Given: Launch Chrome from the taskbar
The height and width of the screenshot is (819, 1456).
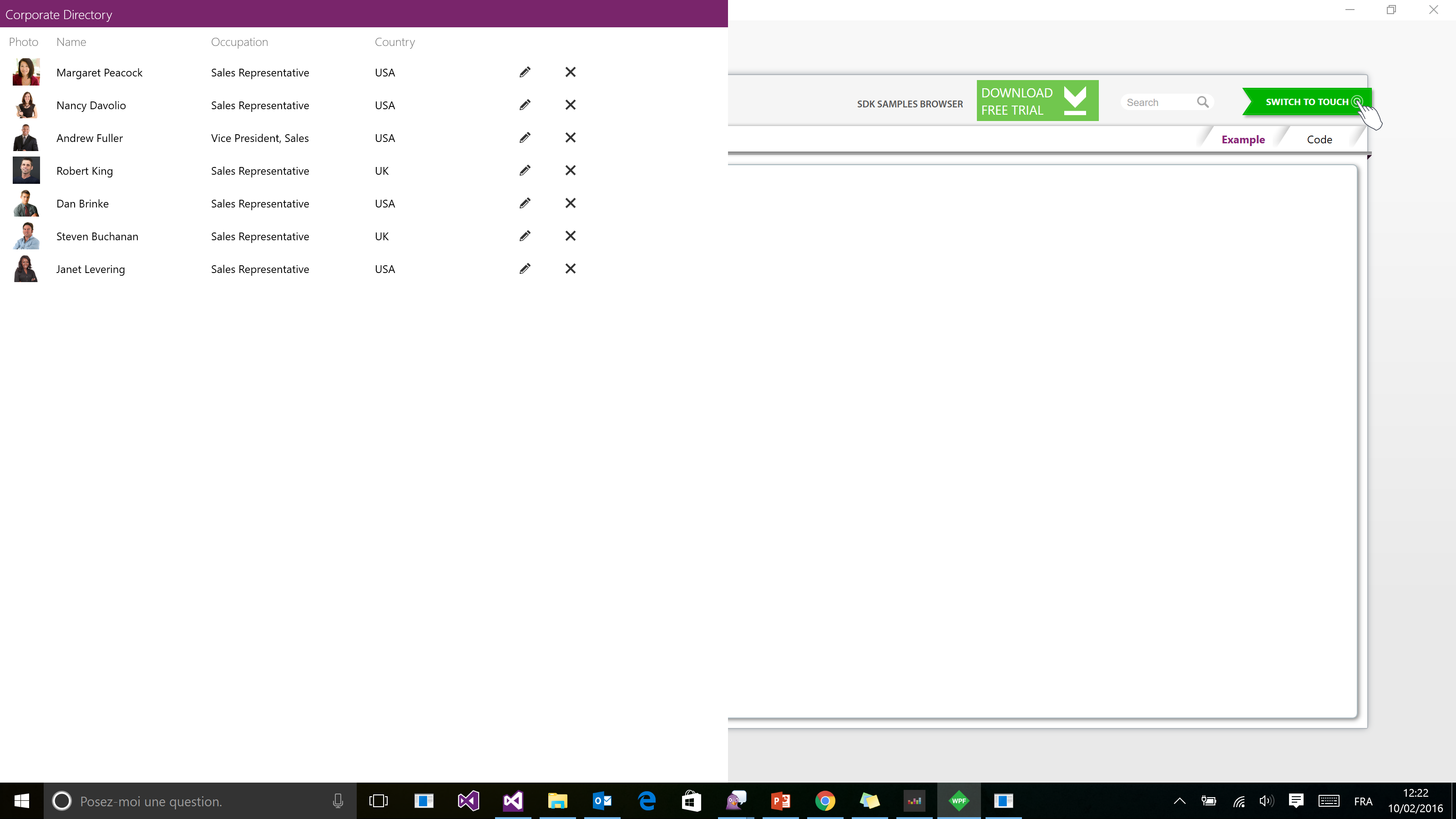Looking at the screenshot, I should [824, 801].
